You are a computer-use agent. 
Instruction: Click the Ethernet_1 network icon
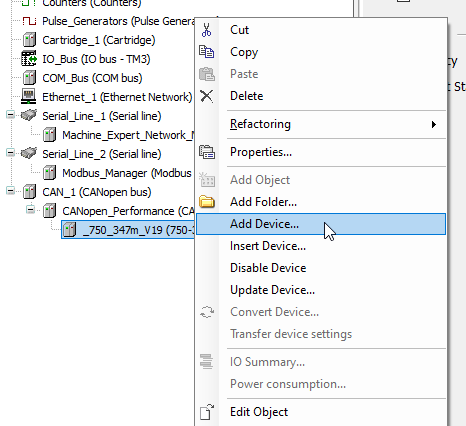29,97
